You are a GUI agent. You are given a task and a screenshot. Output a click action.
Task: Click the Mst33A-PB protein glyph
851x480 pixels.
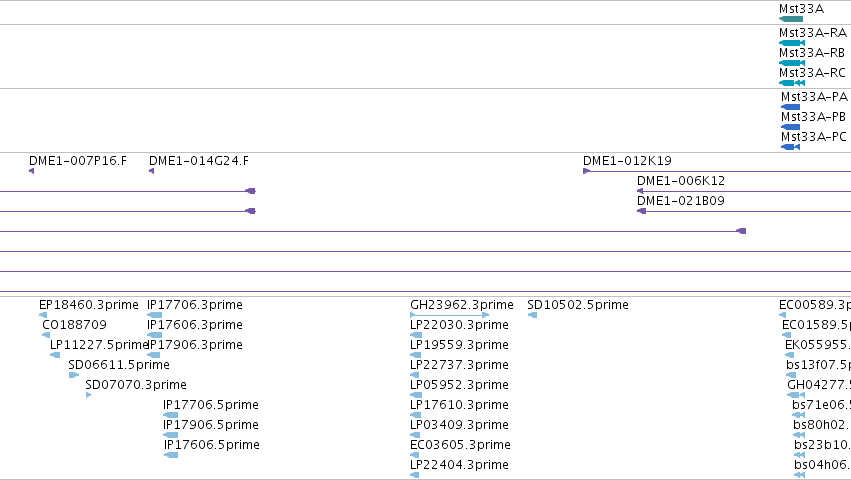point(790,127)
